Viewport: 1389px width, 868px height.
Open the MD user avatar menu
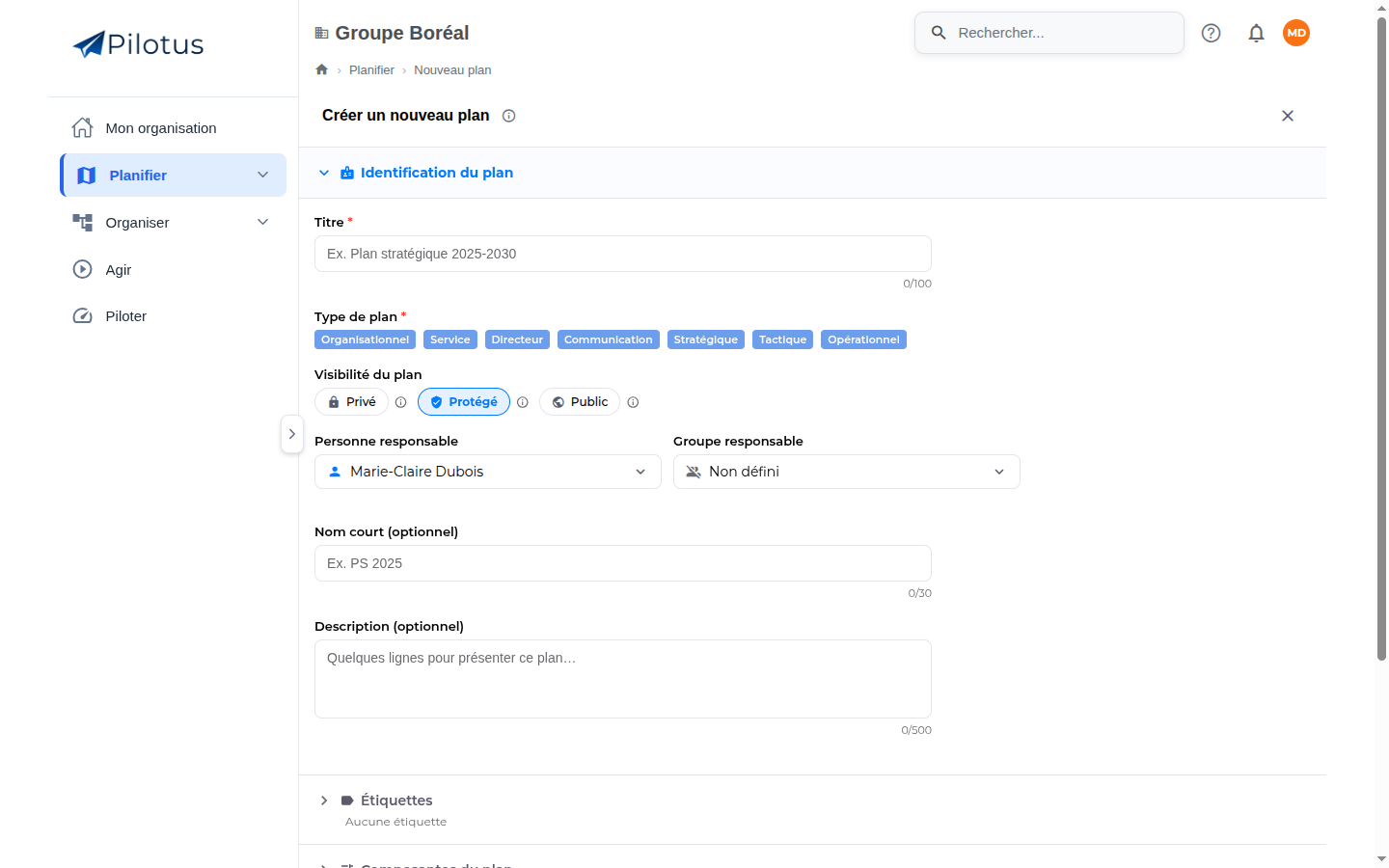1296,33
